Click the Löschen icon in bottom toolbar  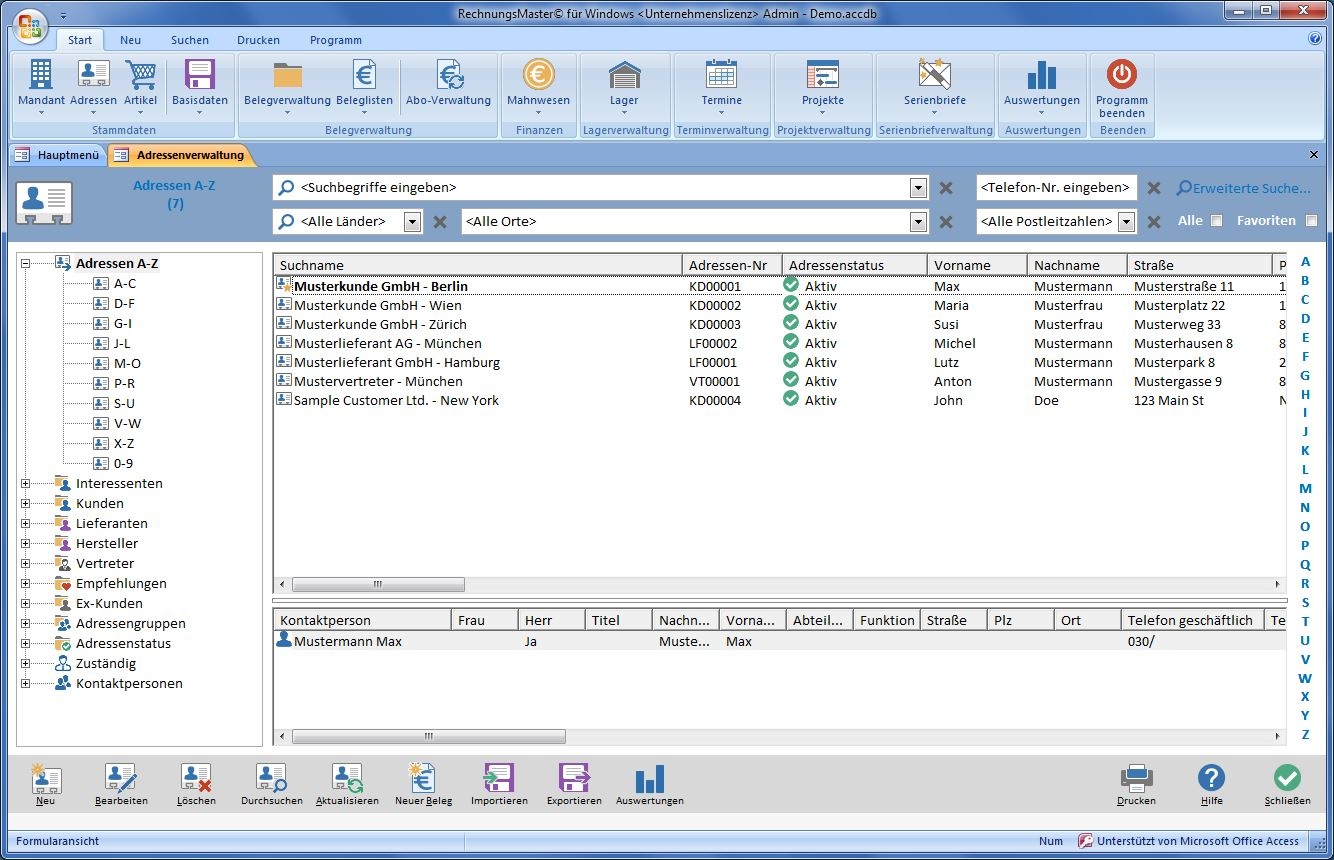pyautogui.click(x=196, y=780)
